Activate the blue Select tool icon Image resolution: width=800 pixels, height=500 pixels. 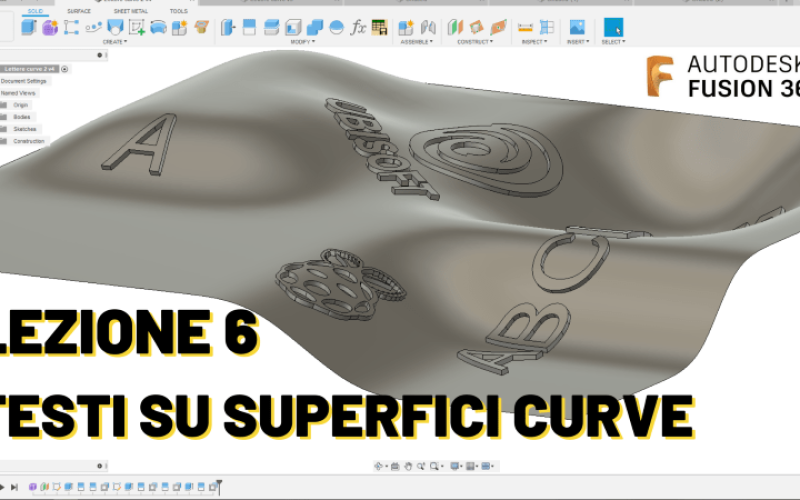613,27
